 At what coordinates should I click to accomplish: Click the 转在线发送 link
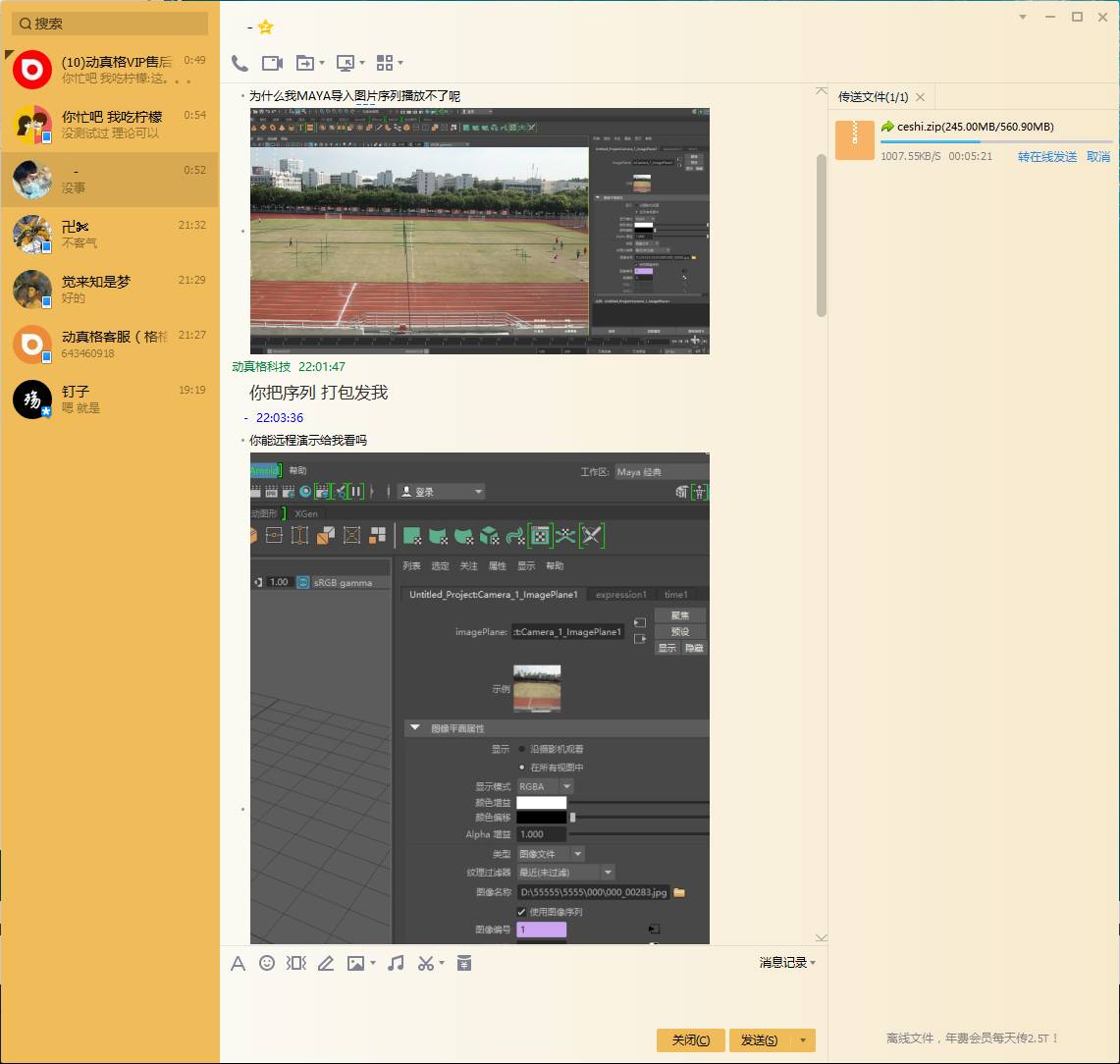1047,156
